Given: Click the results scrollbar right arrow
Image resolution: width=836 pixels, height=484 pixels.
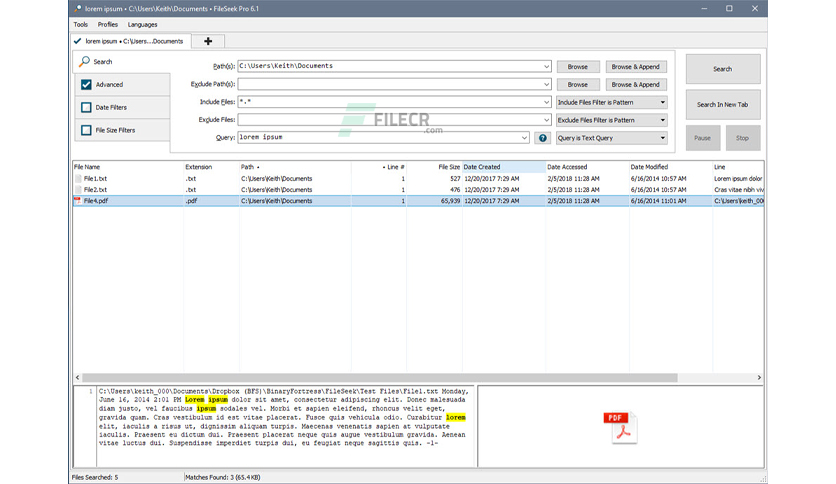Looking at the screenshot, I should [x=759, y=377].
